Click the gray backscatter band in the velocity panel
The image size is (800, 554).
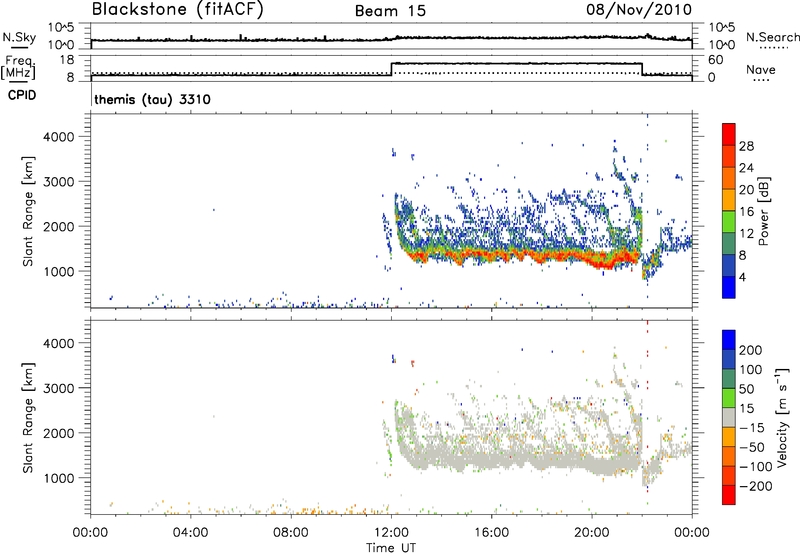[x=520, y=462]
